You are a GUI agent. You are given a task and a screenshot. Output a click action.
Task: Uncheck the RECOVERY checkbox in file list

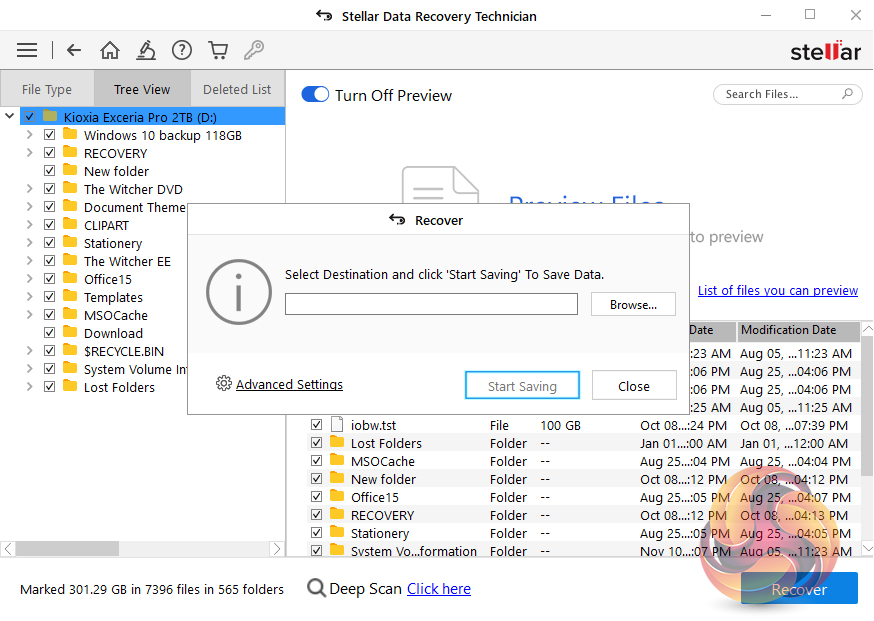tap(317, 515)
